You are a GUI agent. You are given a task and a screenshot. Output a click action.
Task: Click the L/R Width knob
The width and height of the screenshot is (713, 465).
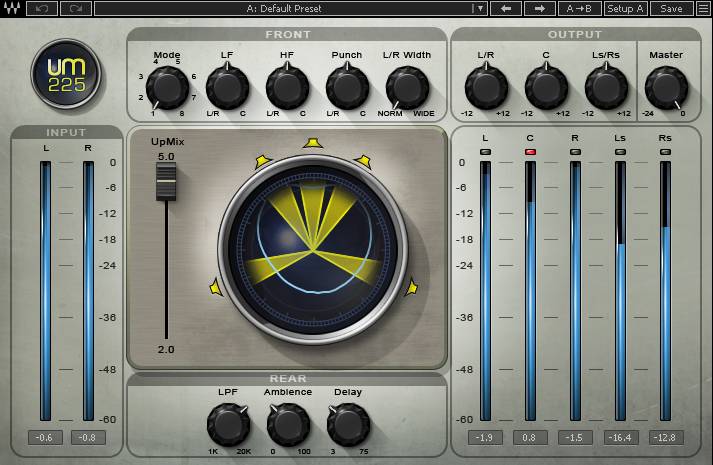pyautogui.click(x=407, y=88)
